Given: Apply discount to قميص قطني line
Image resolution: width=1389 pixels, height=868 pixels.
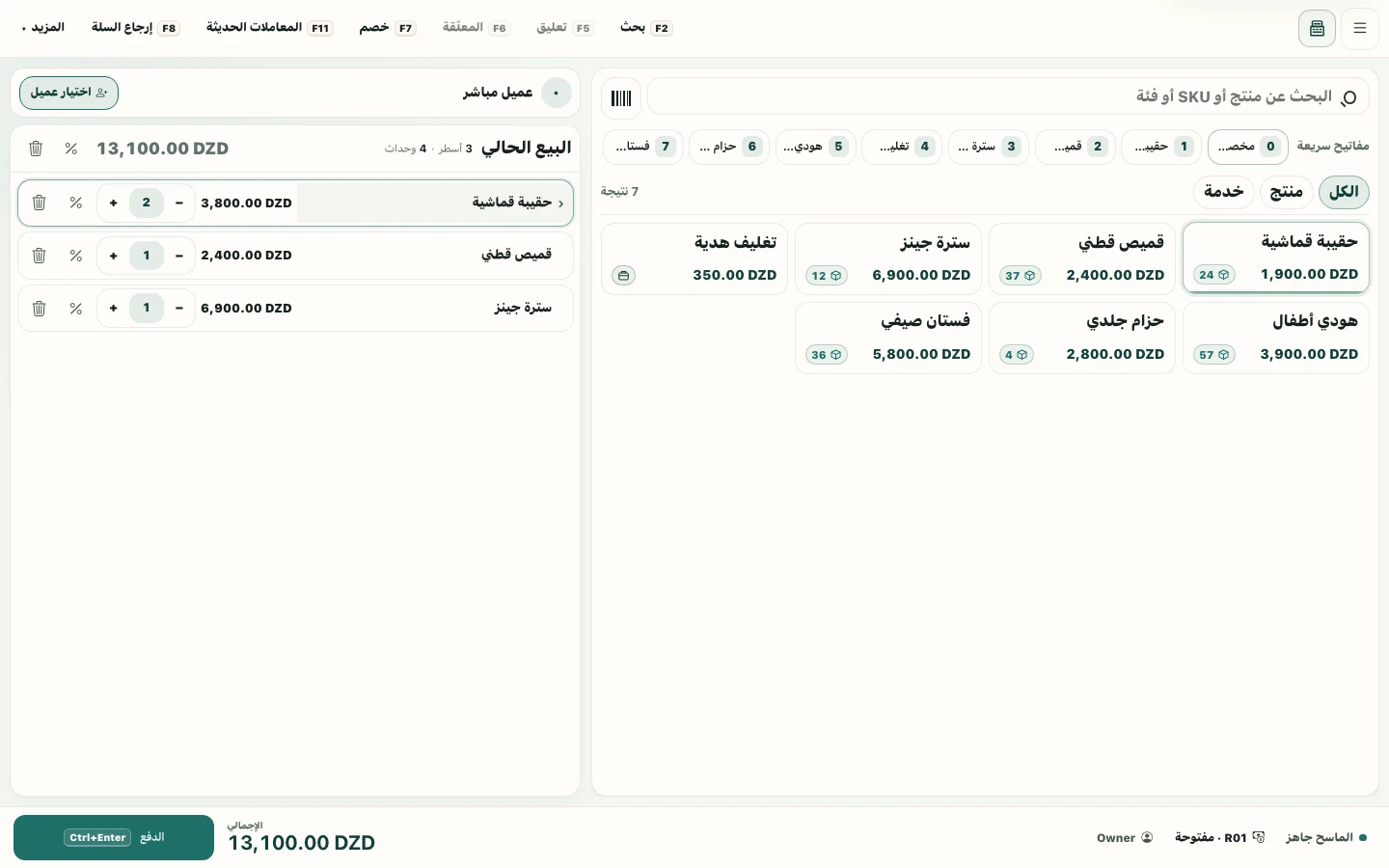Looking at the screenshot, I should click(x=76, y=256).
